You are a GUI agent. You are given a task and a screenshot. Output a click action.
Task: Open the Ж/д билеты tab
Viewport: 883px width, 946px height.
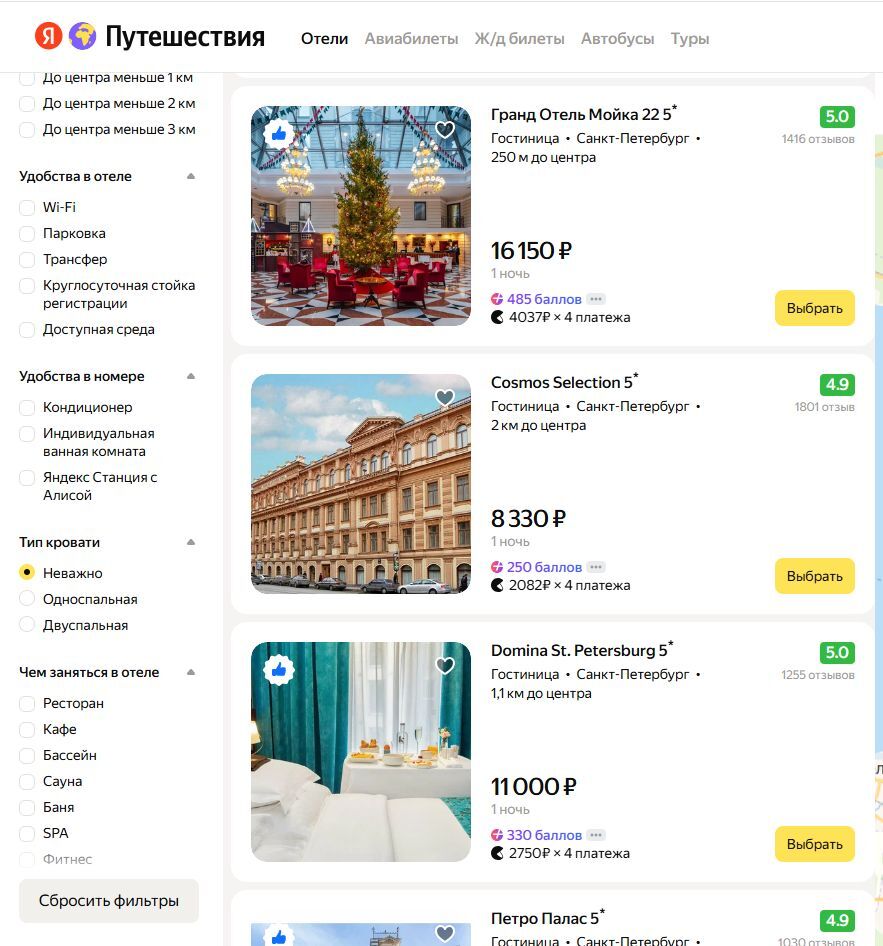point(519,39)
